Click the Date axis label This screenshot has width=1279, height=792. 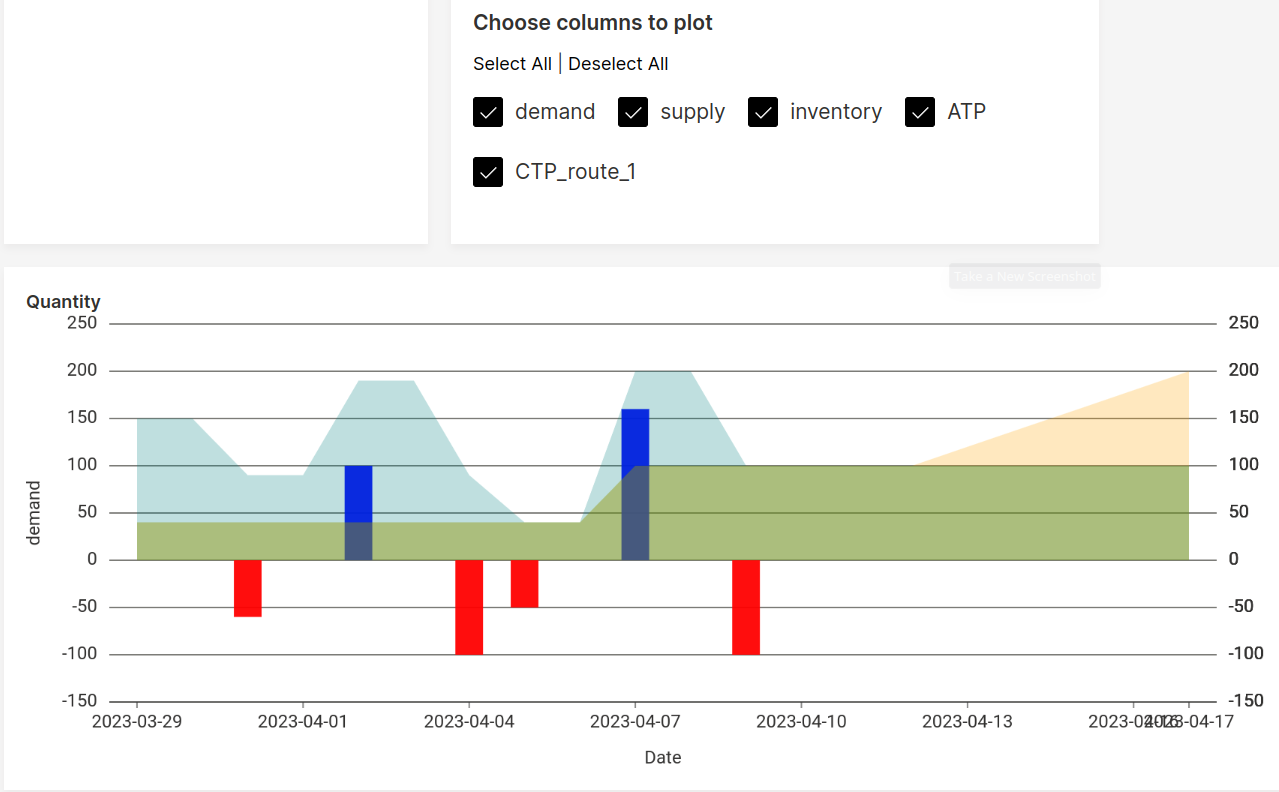662,757
